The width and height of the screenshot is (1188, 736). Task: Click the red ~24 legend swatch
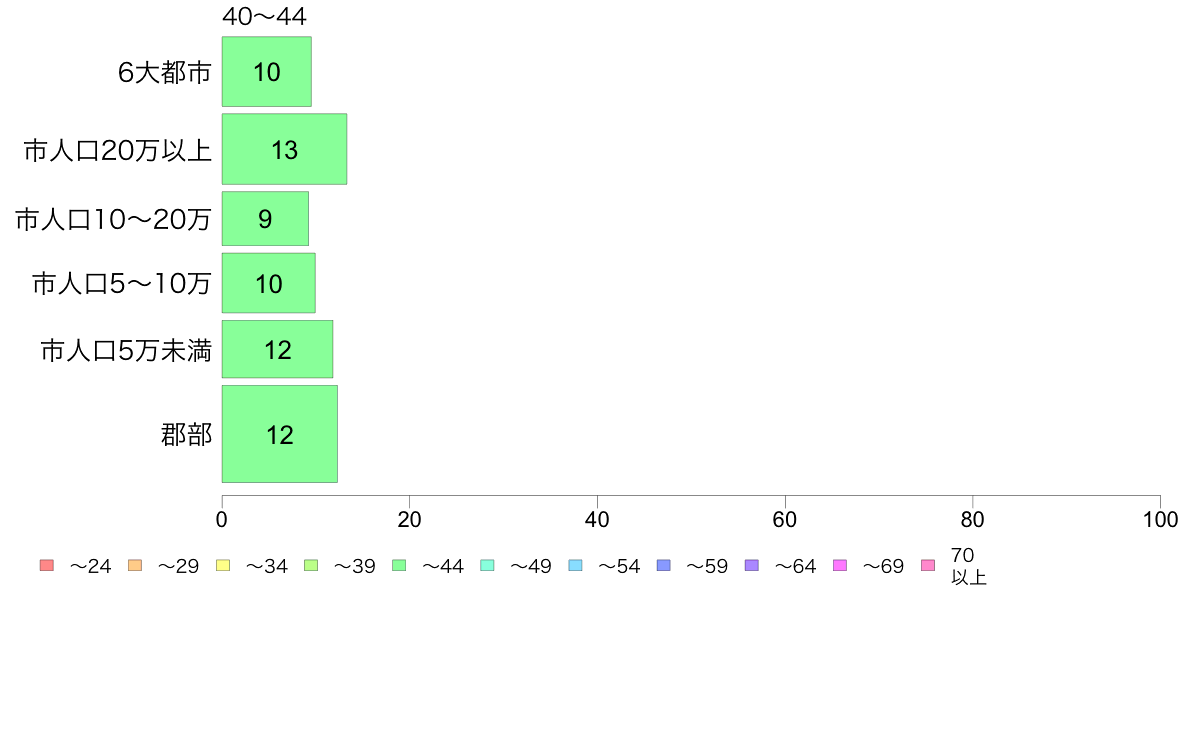click(47, 565)
